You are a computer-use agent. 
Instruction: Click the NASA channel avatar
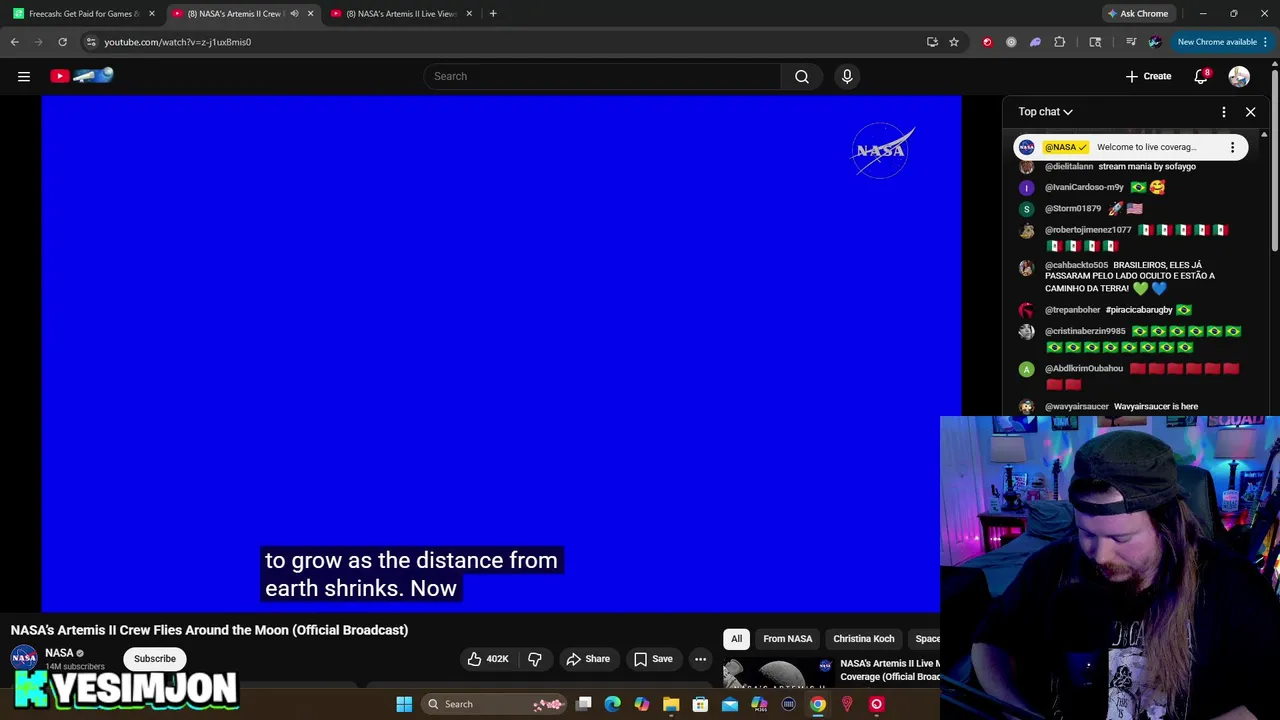[x=24, y=658]
